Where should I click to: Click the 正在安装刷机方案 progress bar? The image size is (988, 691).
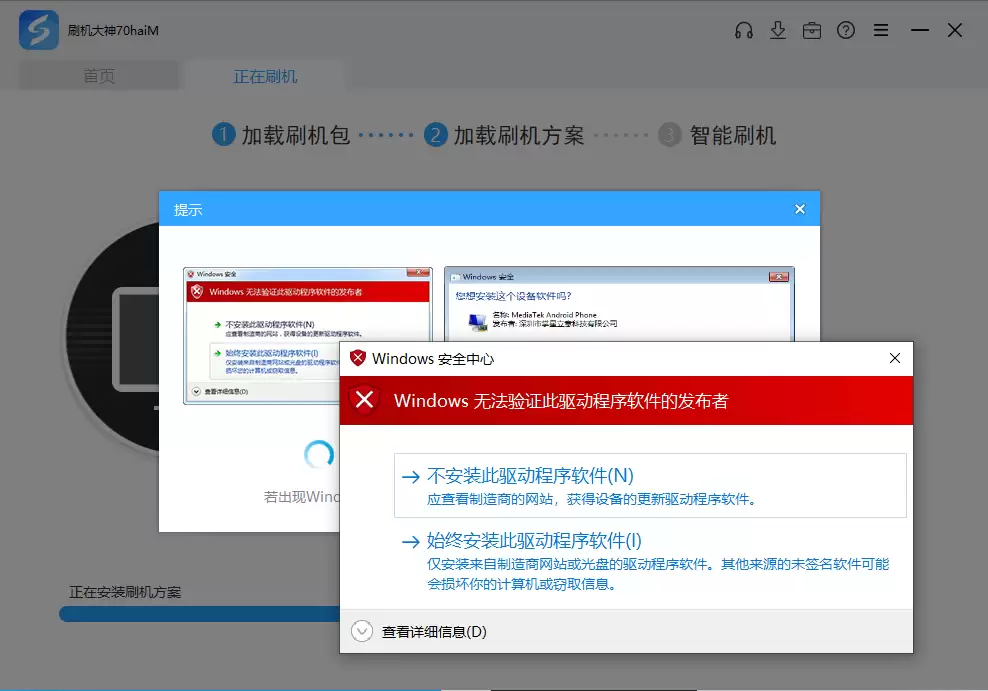[200, 613]
